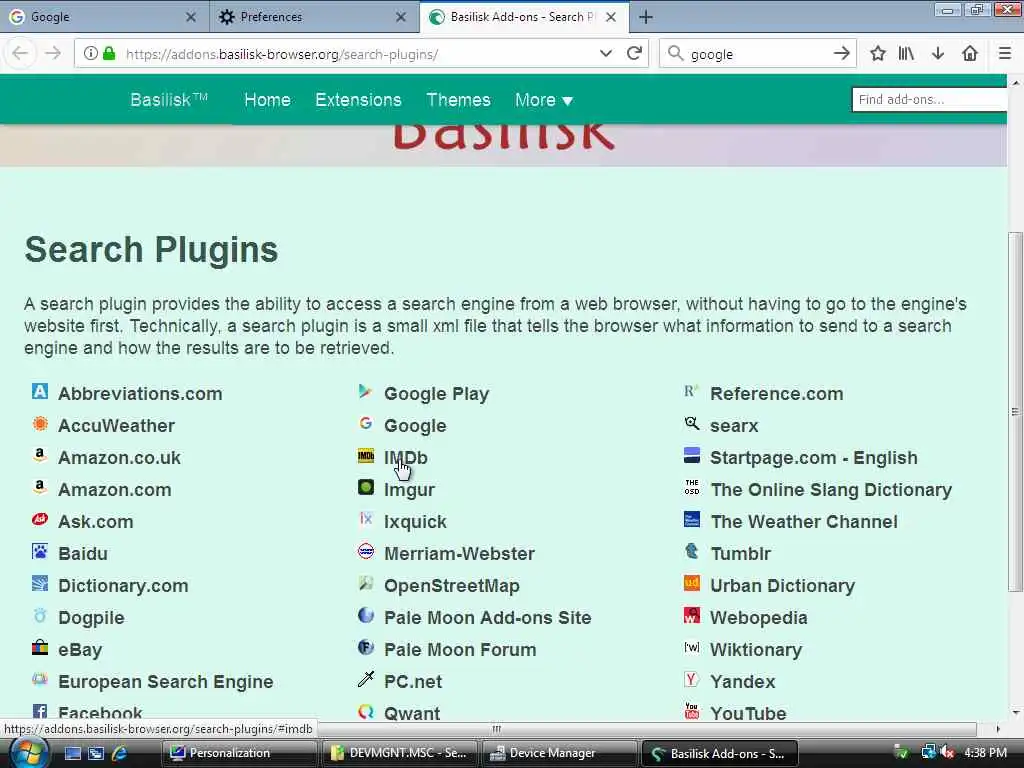Click the searx magnifier icon
Viewport: 1024px width, 768px height.
click(692, 423)
